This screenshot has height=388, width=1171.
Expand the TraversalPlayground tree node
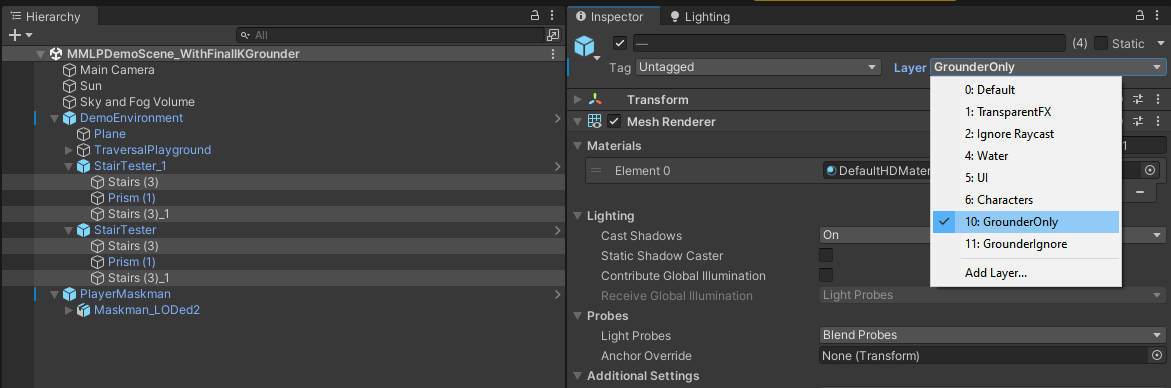coord(69,150)
